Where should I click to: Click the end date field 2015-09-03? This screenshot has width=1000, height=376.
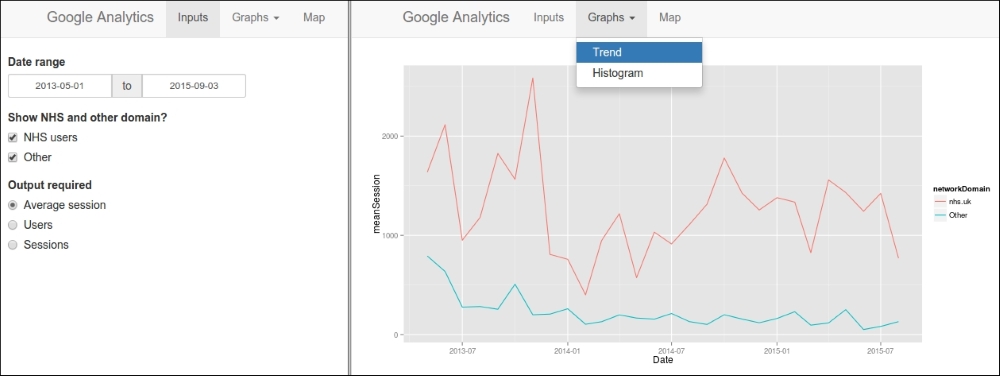[194, 86]
